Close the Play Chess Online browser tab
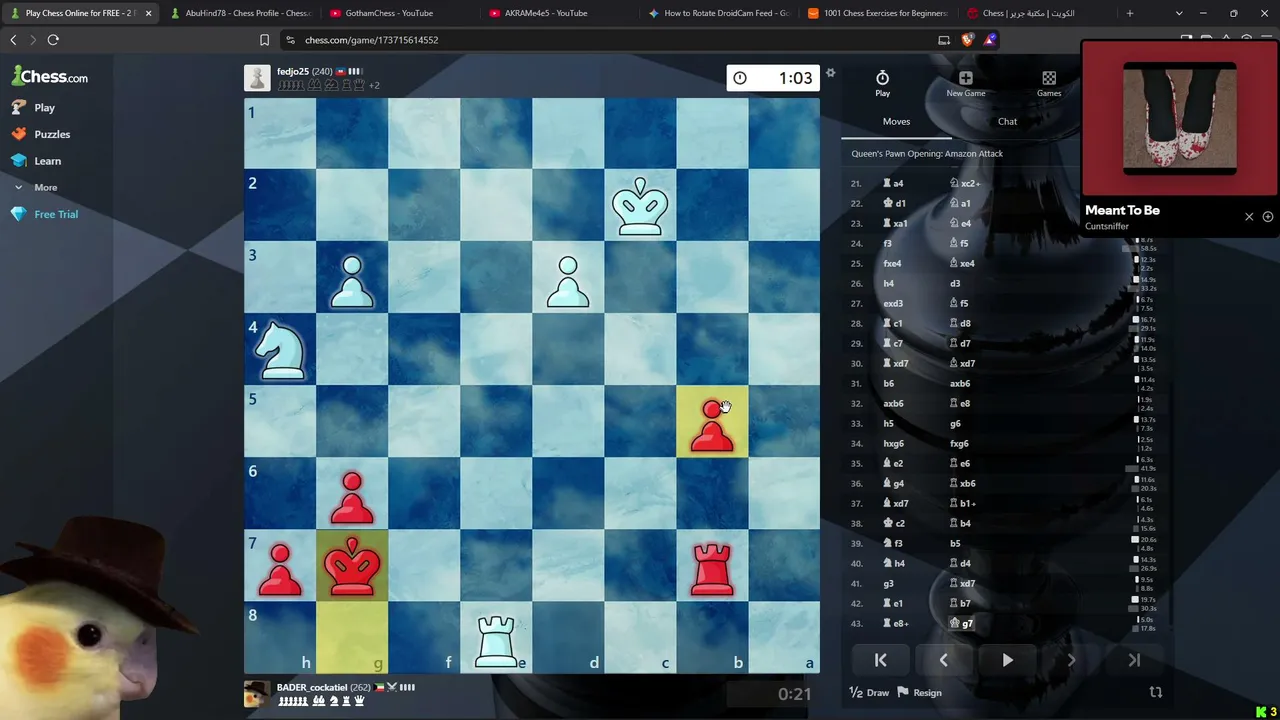The image size is (1280, 720). click(148, 13)
